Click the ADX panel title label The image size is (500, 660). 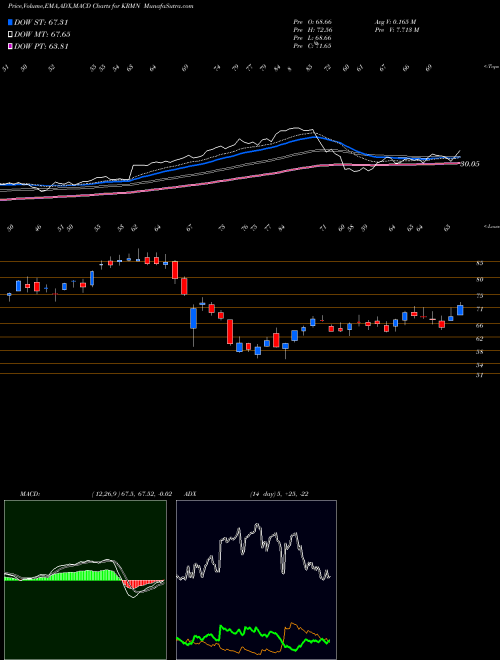(190, 494)
